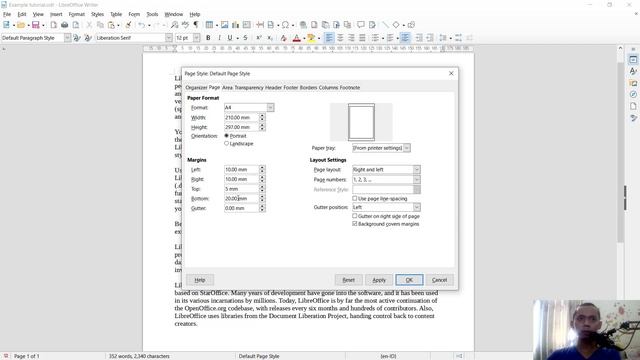Click the Print icon in toolbar
Viewport: 640px width, 360px height.
[x=64, y=25]
